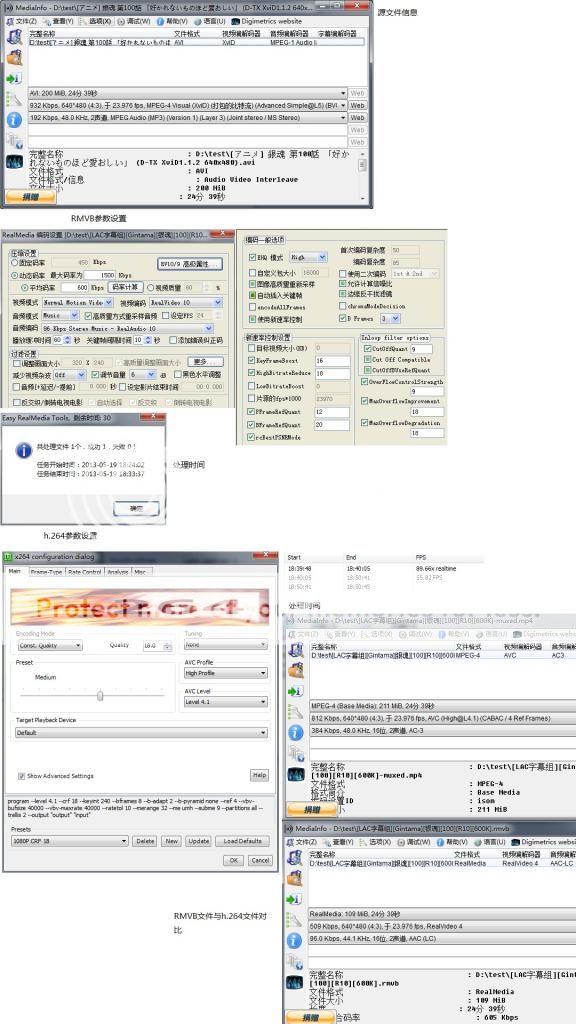The image size is (576, 1024).
Task: Open folder icon in the rmvb MediaInfo window
Action: 295,878
